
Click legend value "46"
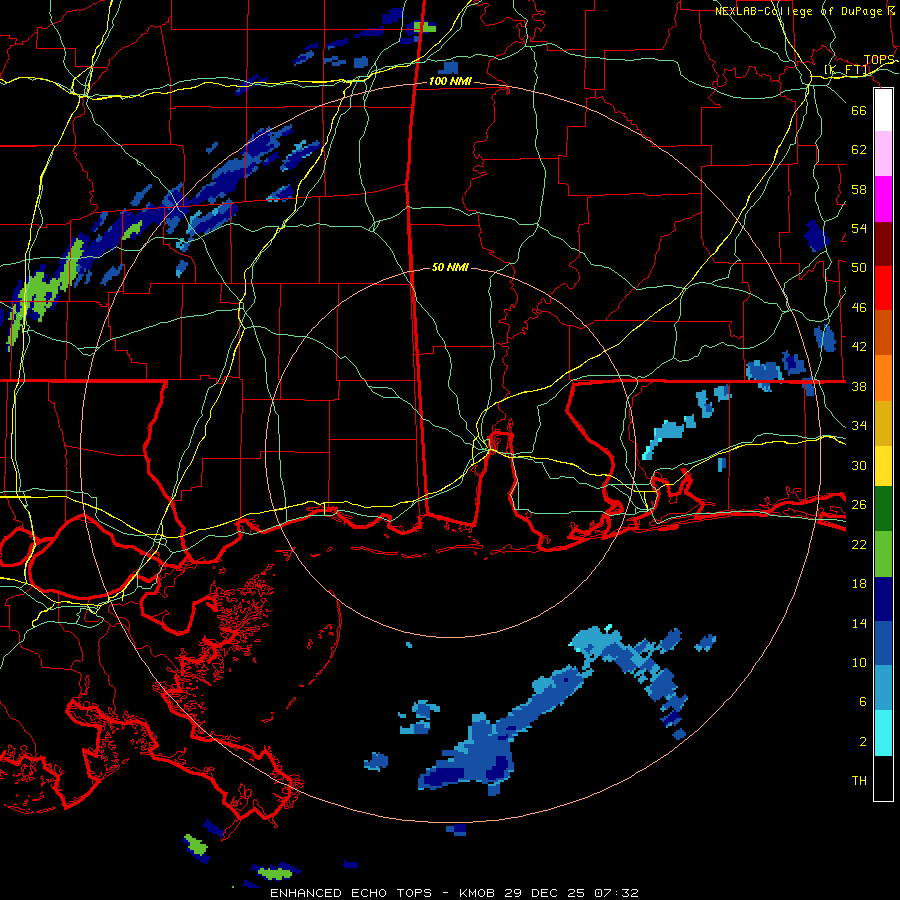click(x=859, y=308)
